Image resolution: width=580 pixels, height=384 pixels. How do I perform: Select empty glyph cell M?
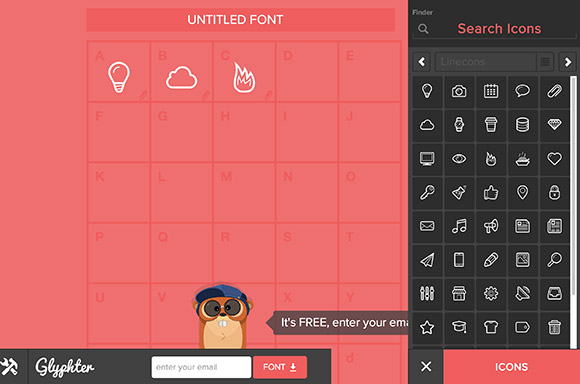click(x=244, y=192)
